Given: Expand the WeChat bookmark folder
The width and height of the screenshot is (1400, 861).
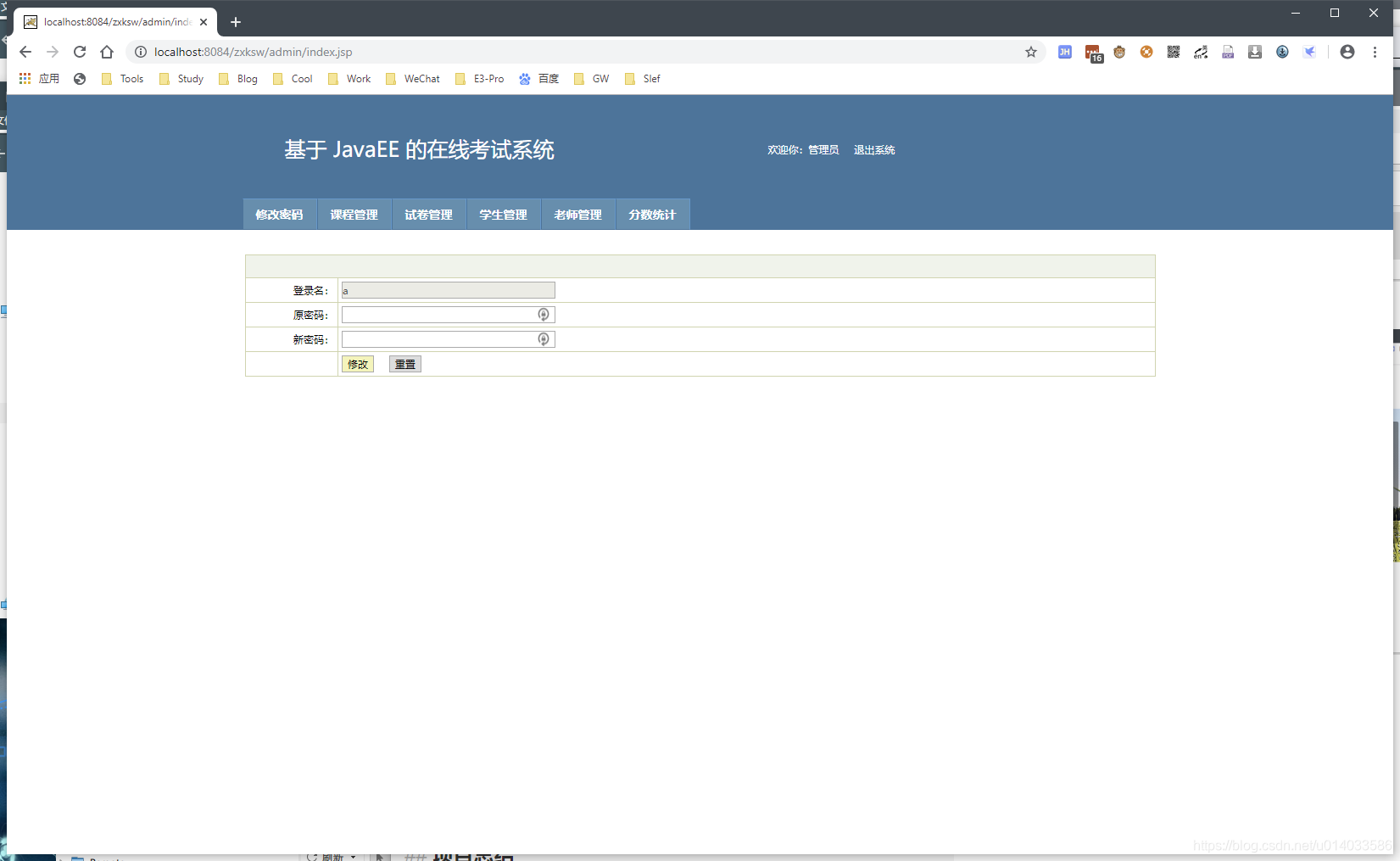Looking at the screenshot, I should tap(413, 79).
